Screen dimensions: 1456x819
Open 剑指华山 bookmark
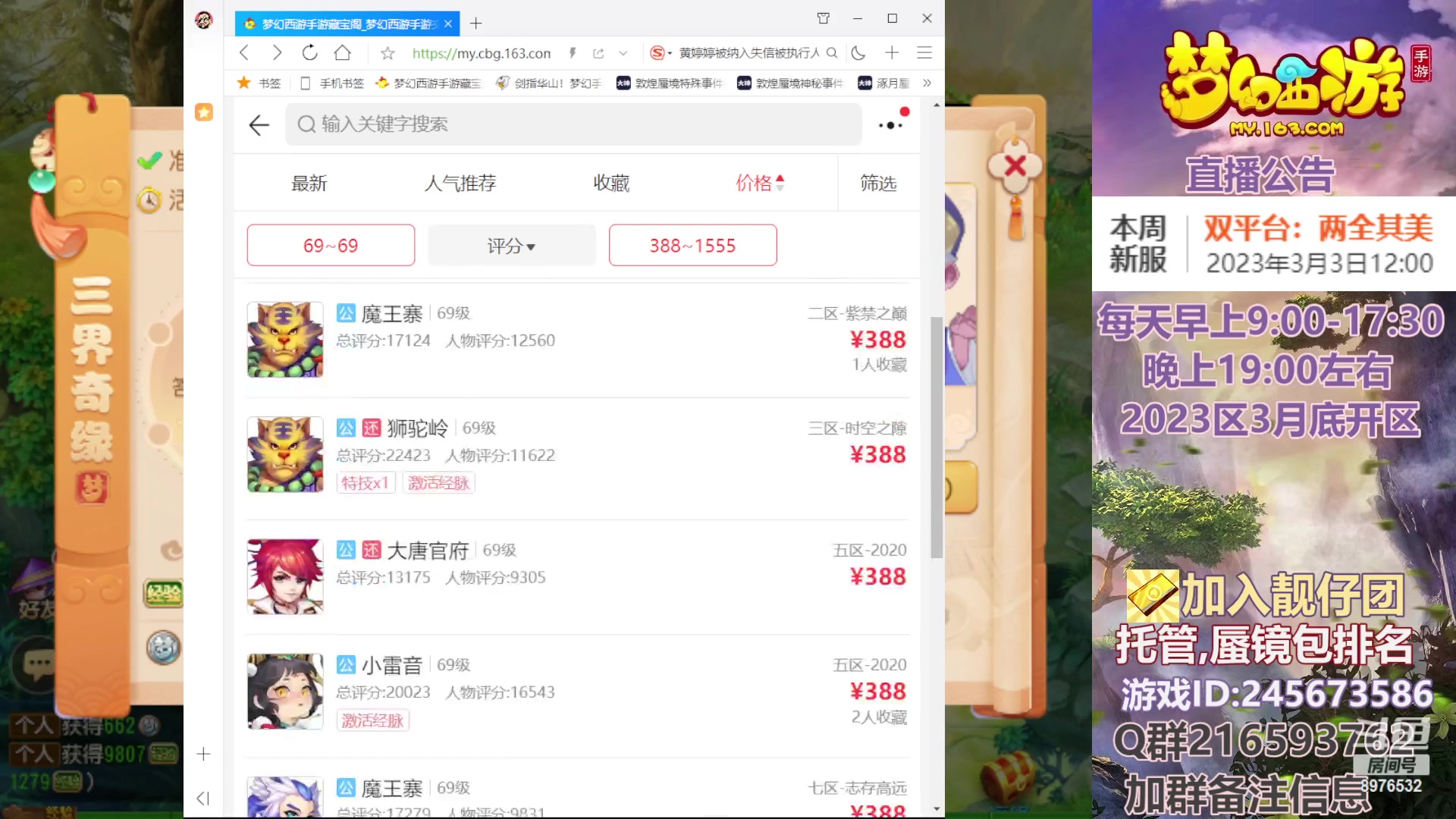tap(549, 83)
